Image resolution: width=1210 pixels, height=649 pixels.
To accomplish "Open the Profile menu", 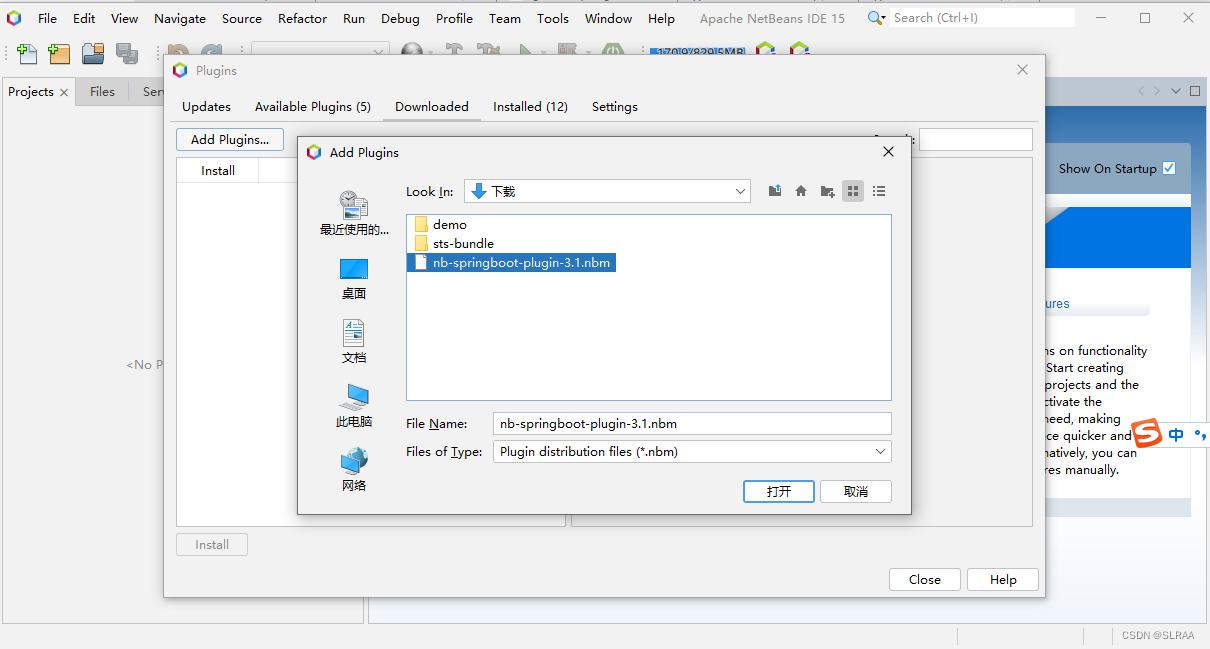I will click(x=454, y=18).
